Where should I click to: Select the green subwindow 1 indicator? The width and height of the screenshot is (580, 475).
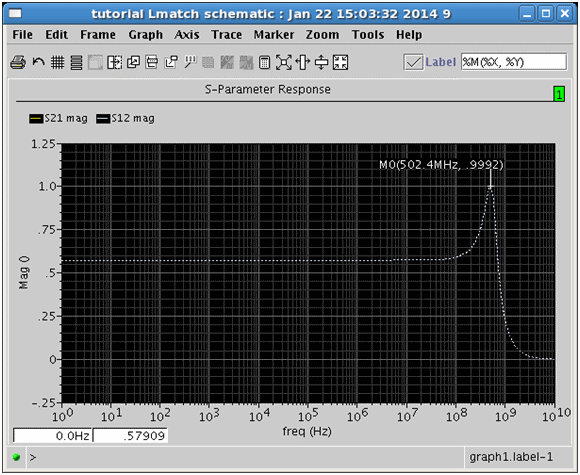(559, 94)
